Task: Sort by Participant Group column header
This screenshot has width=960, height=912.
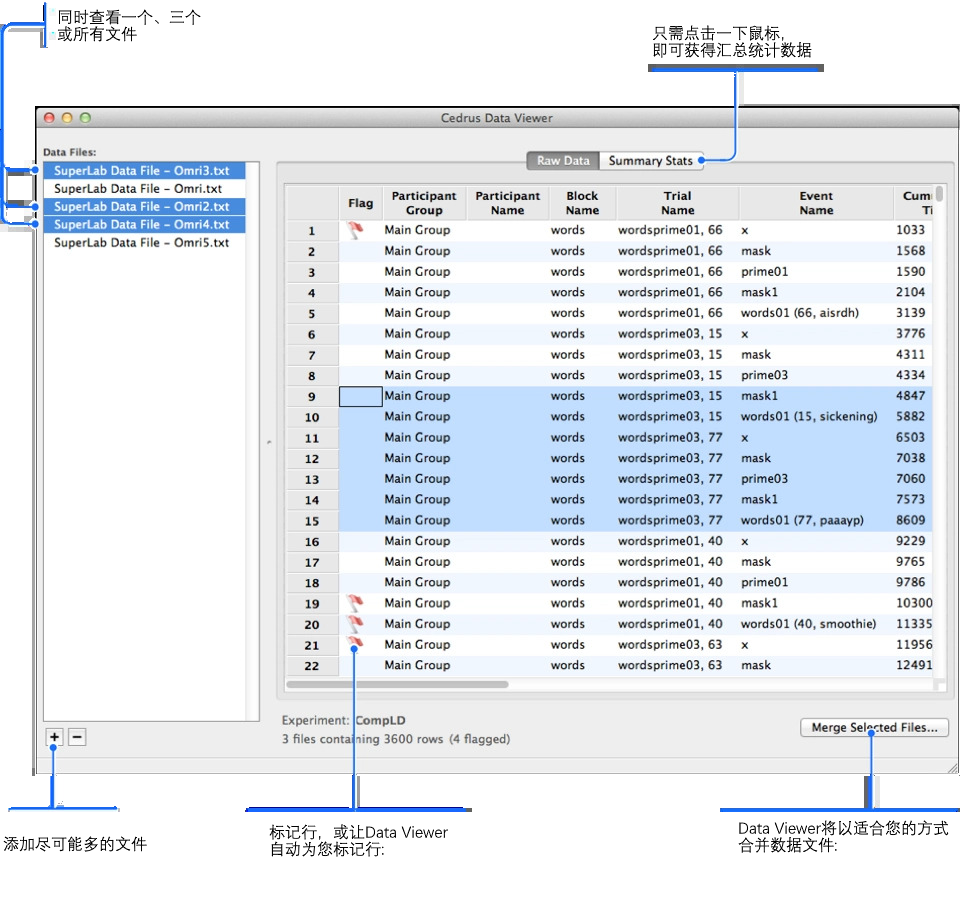Action: point(424,203)
